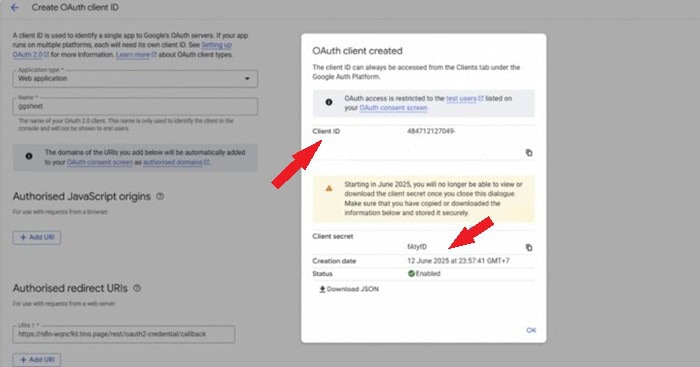Copy the Client ID value
This screenshot has width=700, height=367.
click(x=529, y=153)
